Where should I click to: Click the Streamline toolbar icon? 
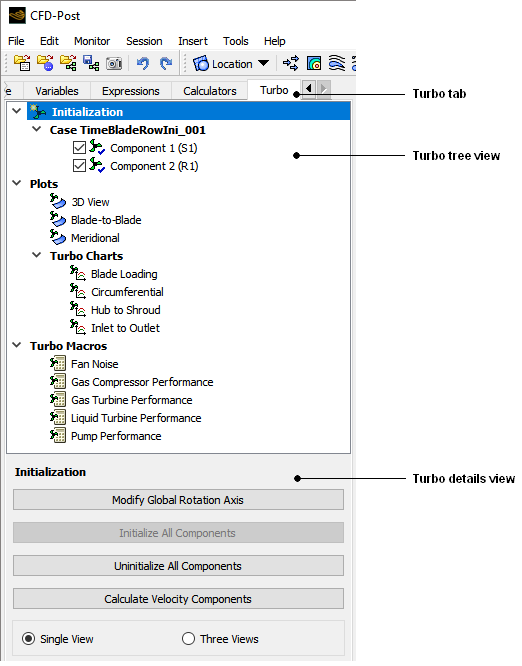coord(336,63)
